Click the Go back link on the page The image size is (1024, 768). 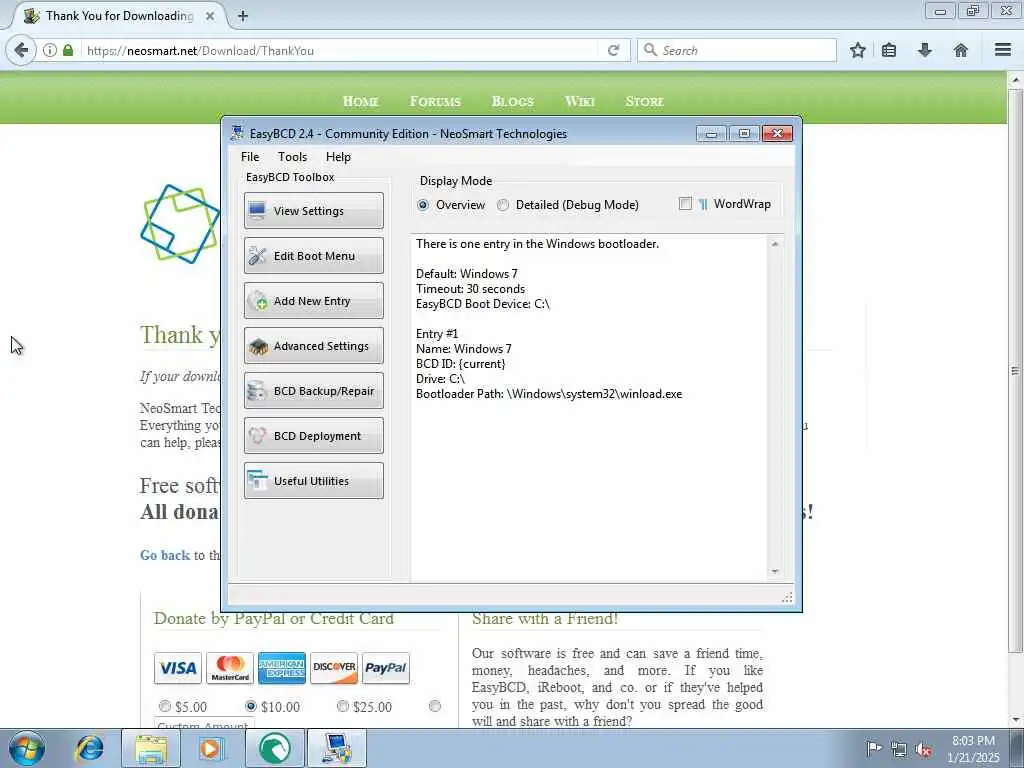[165, 555]
